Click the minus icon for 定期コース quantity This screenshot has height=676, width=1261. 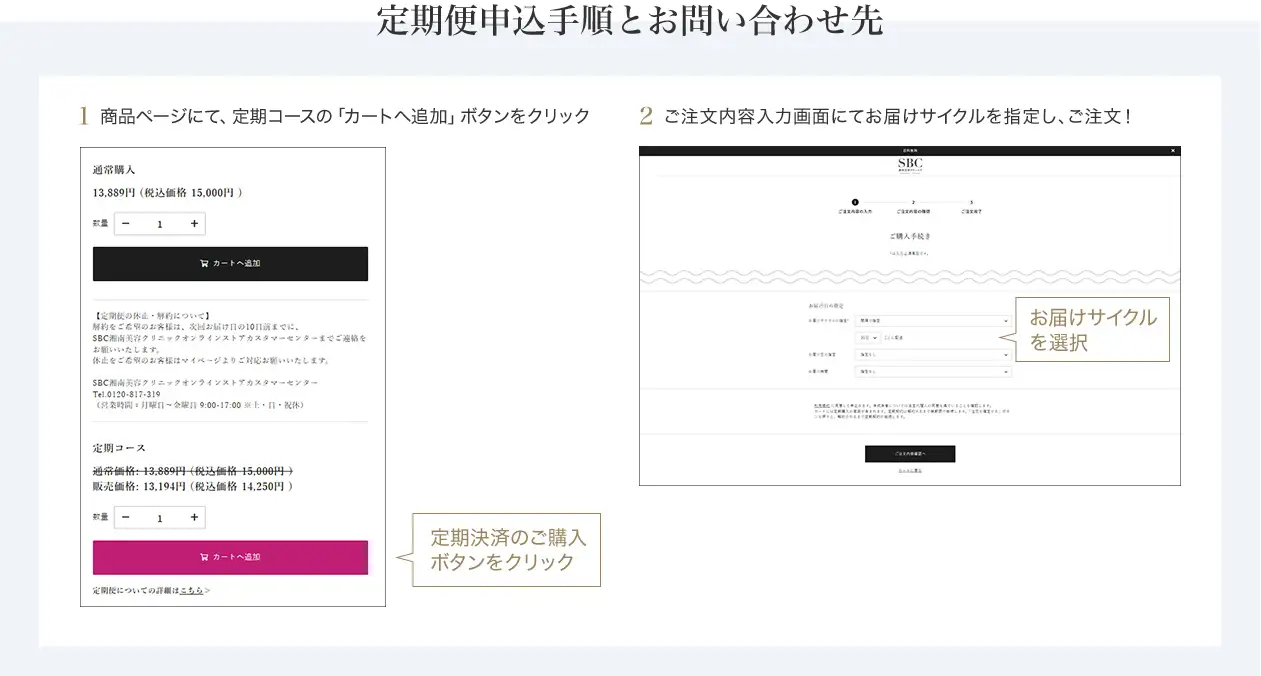point(125,517)
